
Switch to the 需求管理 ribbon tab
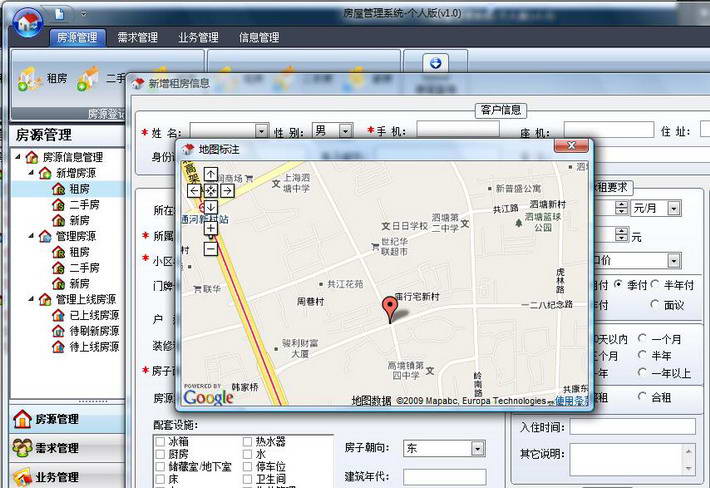click(x=138, y=38)
